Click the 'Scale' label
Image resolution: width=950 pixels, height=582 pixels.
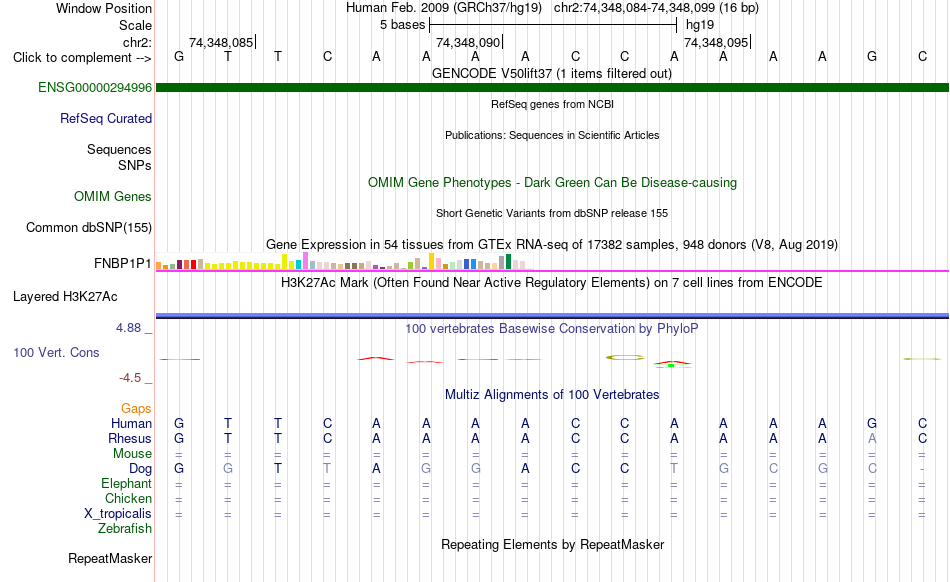tap(135, 25)
